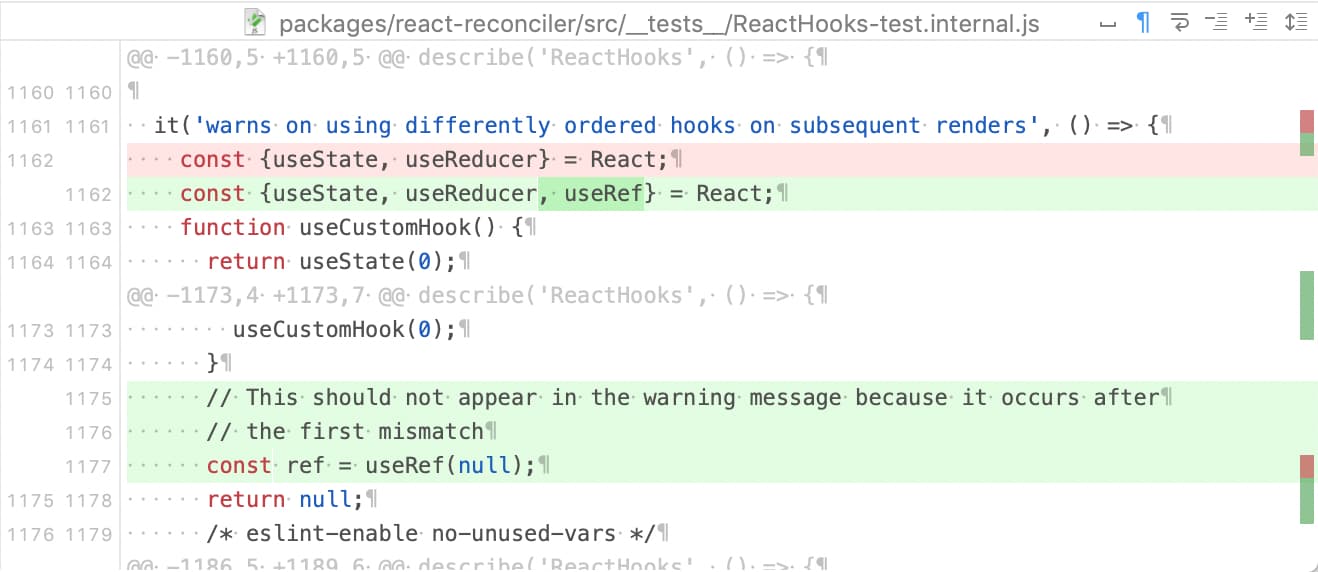Expand the hidden lines at hunk header -1160,5
This screenshot has height=572, width=1318.
point(477,58)
